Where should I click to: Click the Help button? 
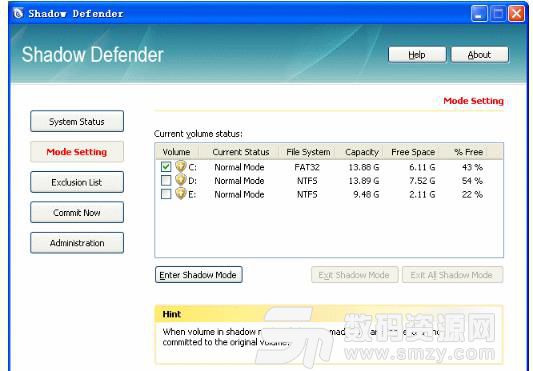coord(417,55)
